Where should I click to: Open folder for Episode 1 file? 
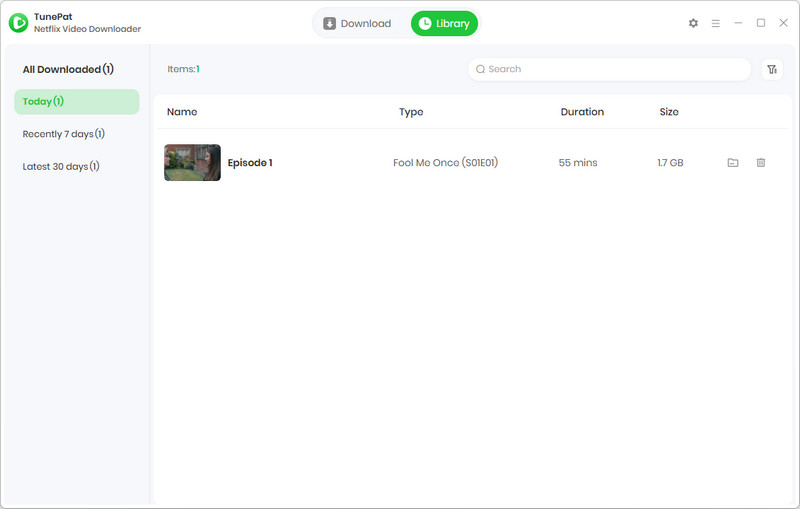tap(733, 163)
